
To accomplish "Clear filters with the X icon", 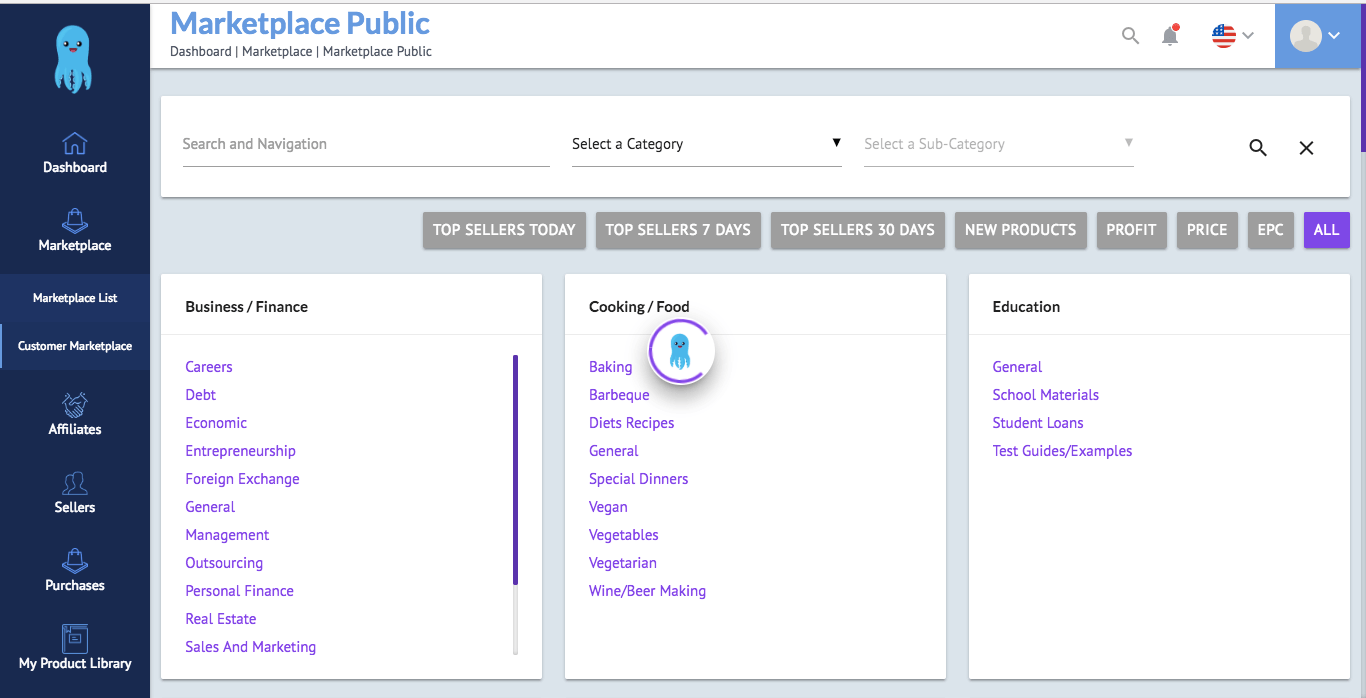I will tap(1306, 148).
